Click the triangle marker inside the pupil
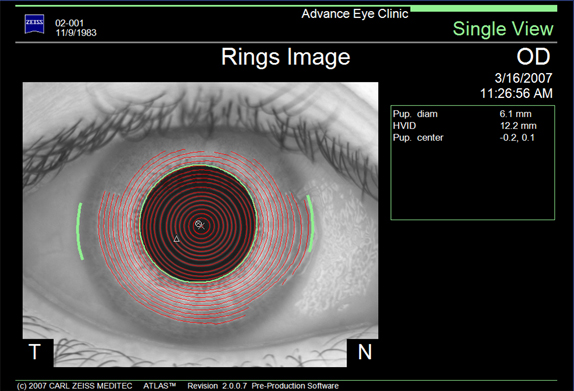 [x=176, y=239]
